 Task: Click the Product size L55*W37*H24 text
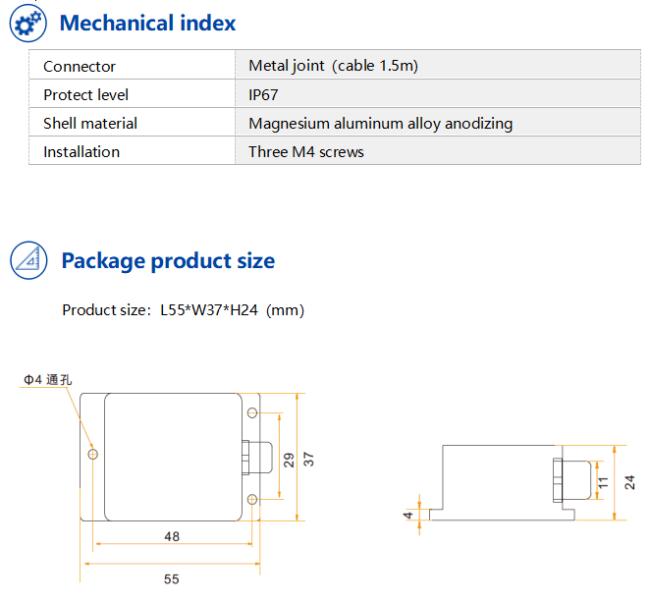(183, 310)
